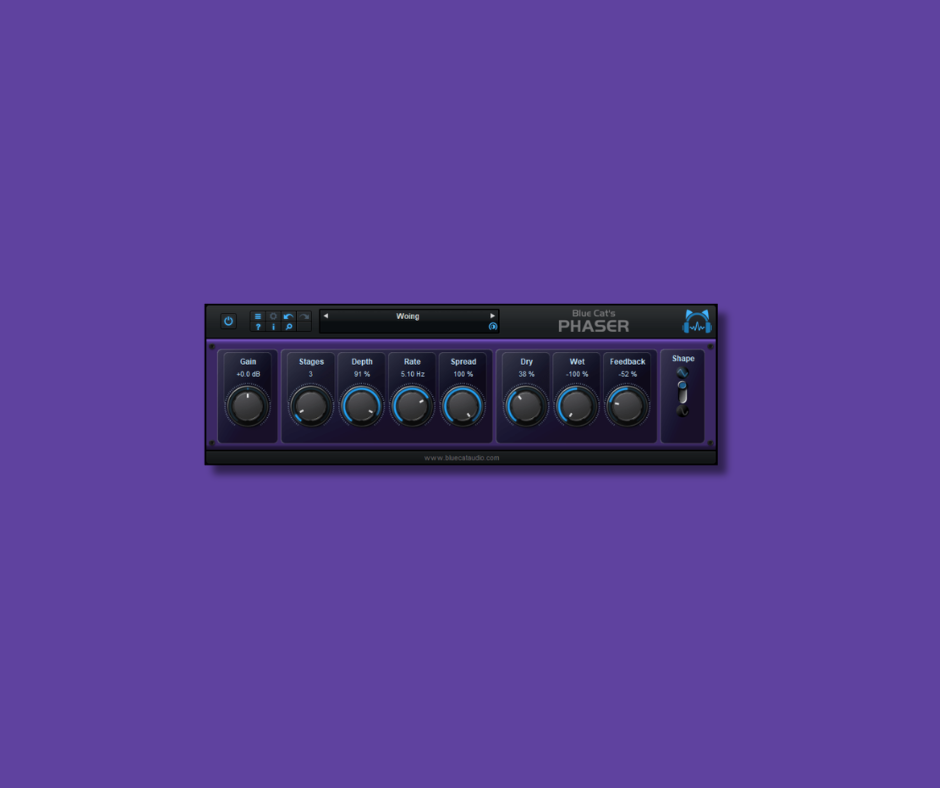This screenshot has height=788, width=940.
Task: Click the PHASER title label
Action: (595, 324)
